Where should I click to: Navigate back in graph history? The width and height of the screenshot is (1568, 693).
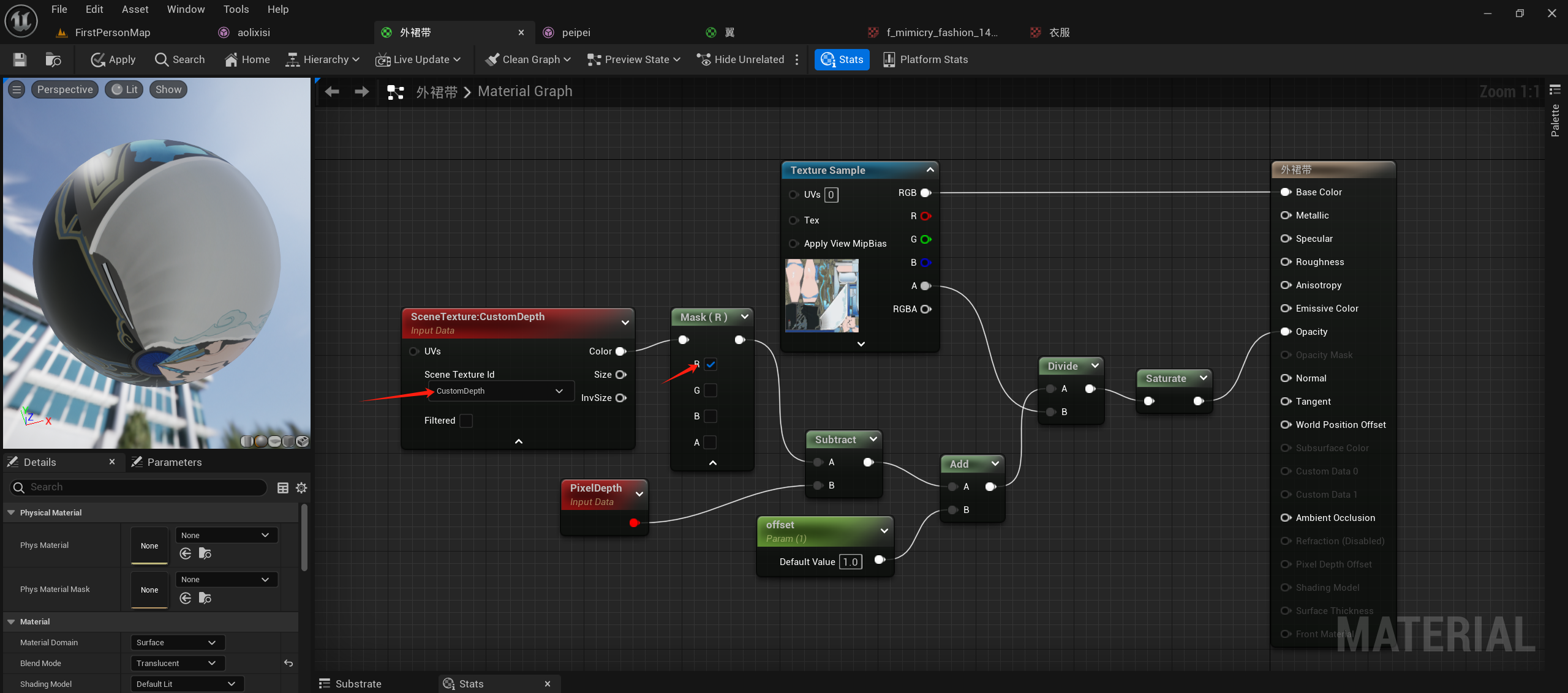tap(332, 92)
